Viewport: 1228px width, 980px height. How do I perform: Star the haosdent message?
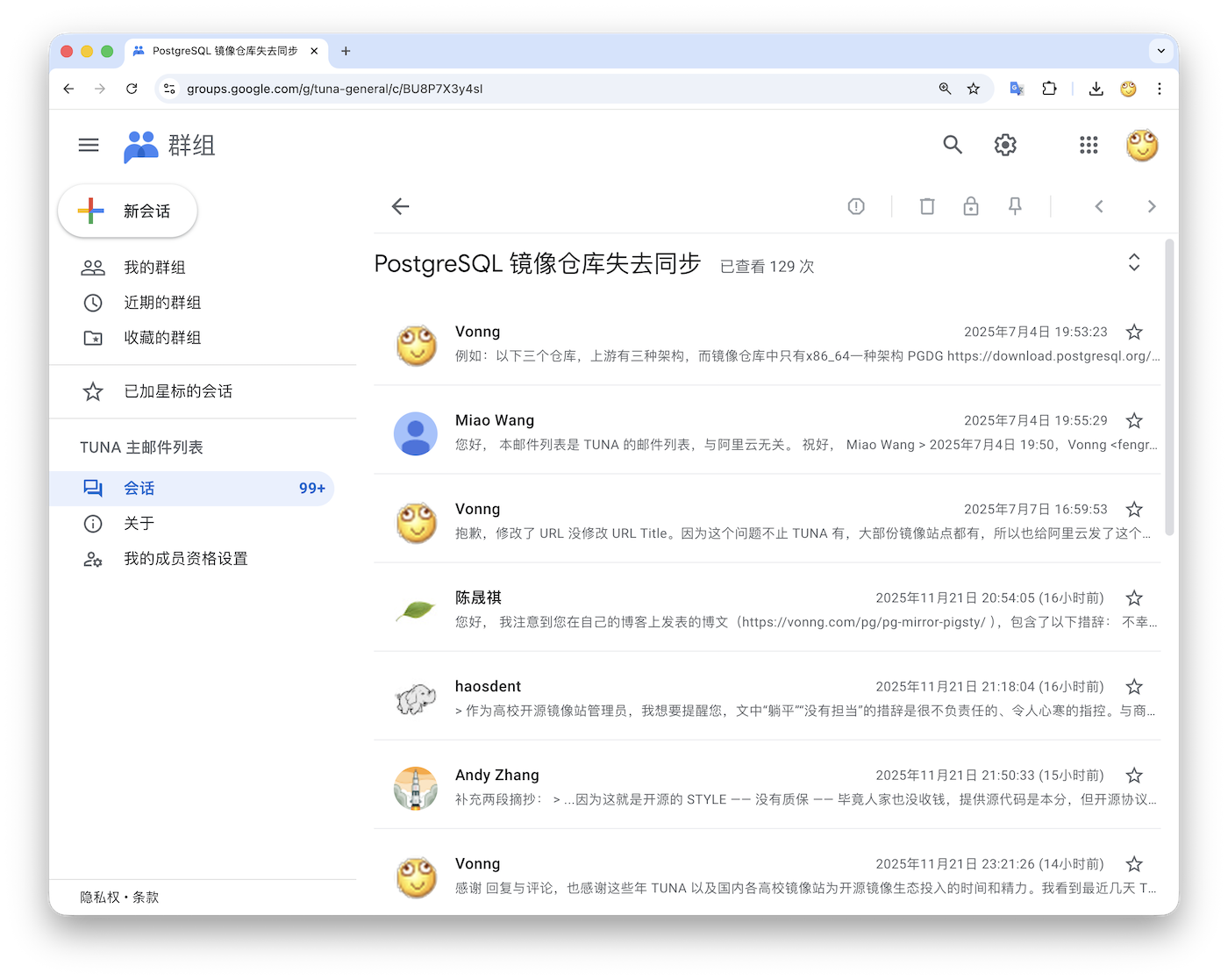1134,686
